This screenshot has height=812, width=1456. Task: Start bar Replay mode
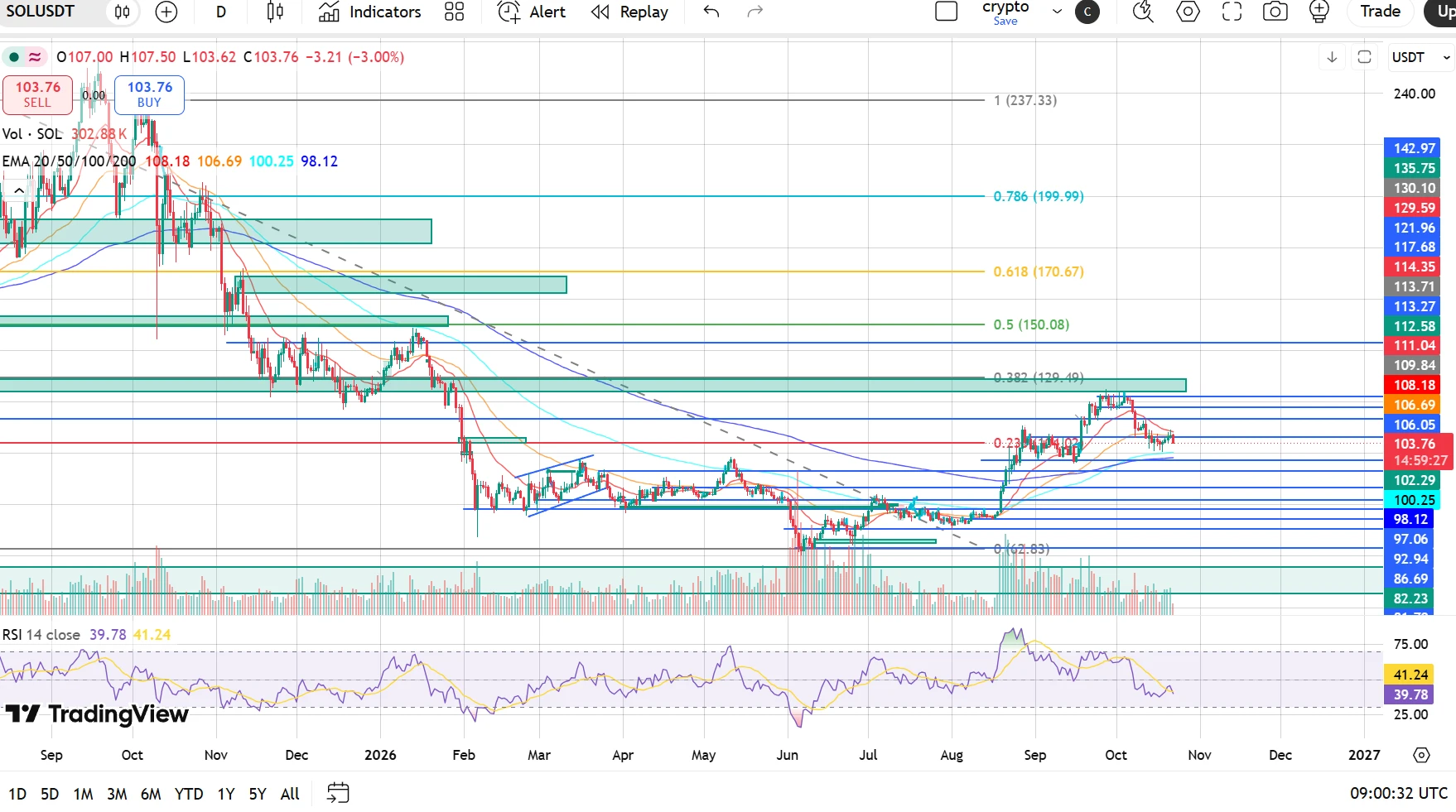point(630,12)
